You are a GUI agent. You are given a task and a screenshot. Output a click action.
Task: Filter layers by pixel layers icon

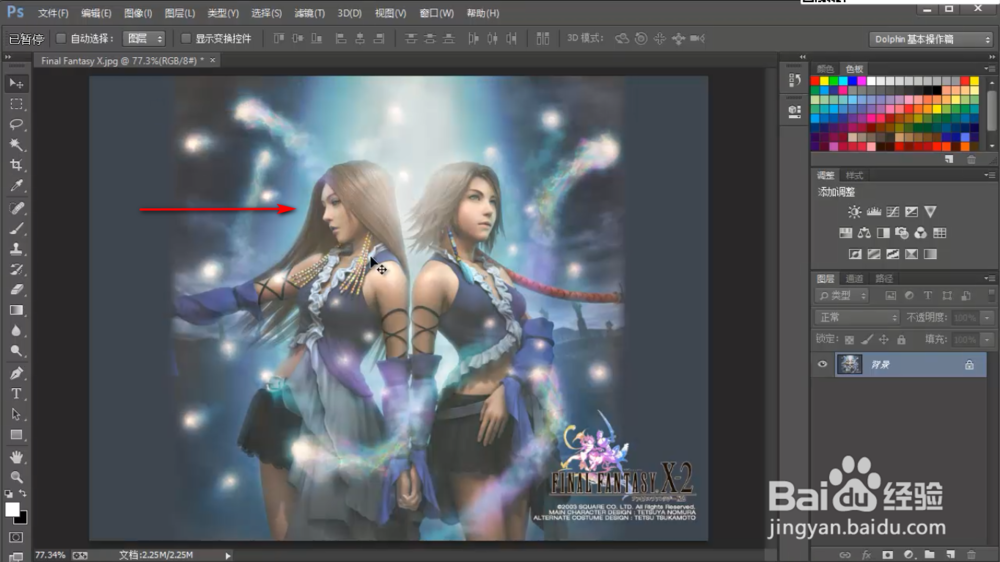(890, 296)
